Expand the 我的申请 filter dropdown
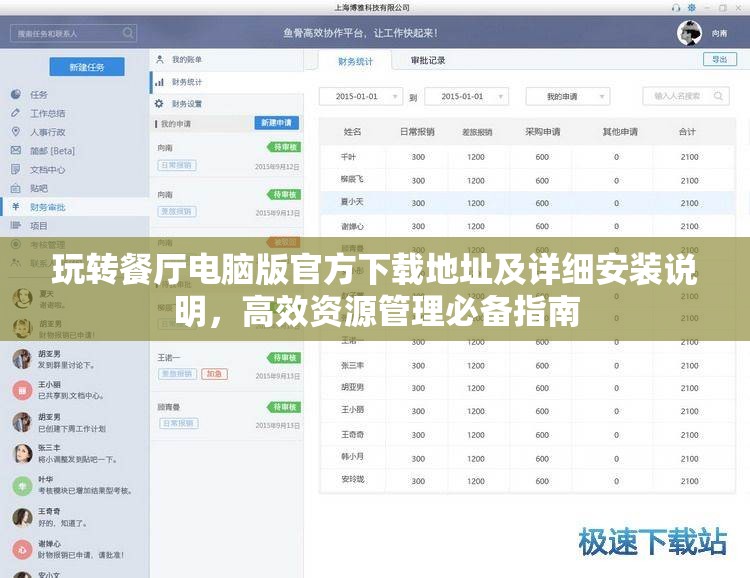The width and height of the screenshot is (750, 578). click(x=568, y=96)
